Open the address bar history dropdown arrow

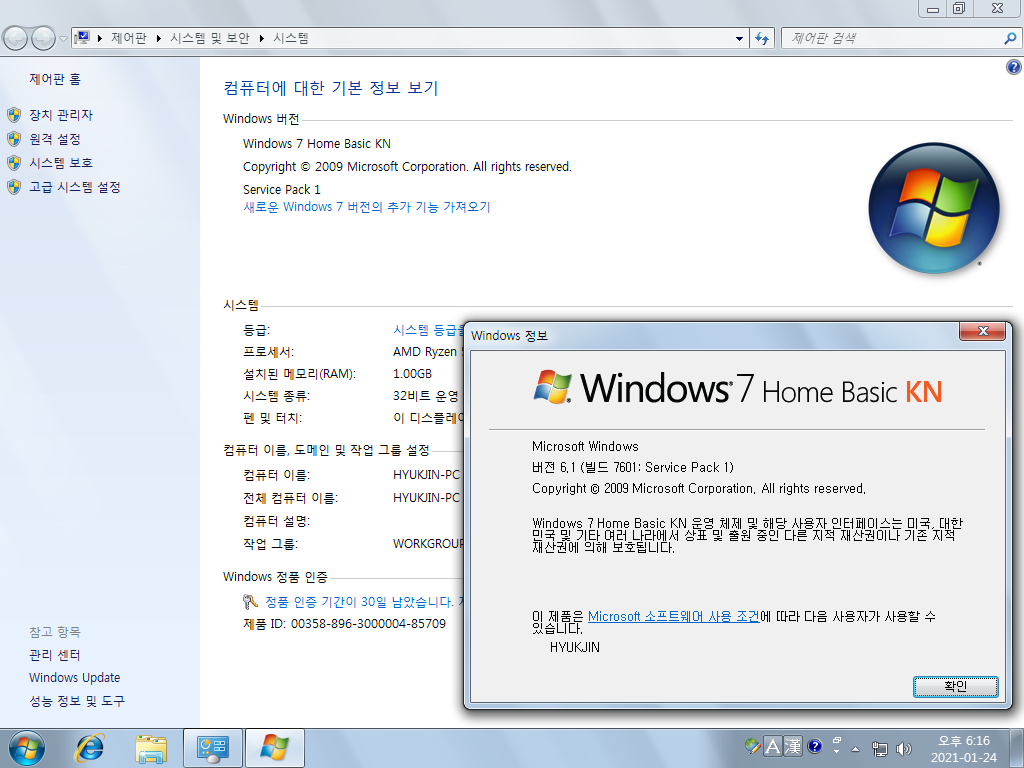pyautogui.click(x=739, y=39)
